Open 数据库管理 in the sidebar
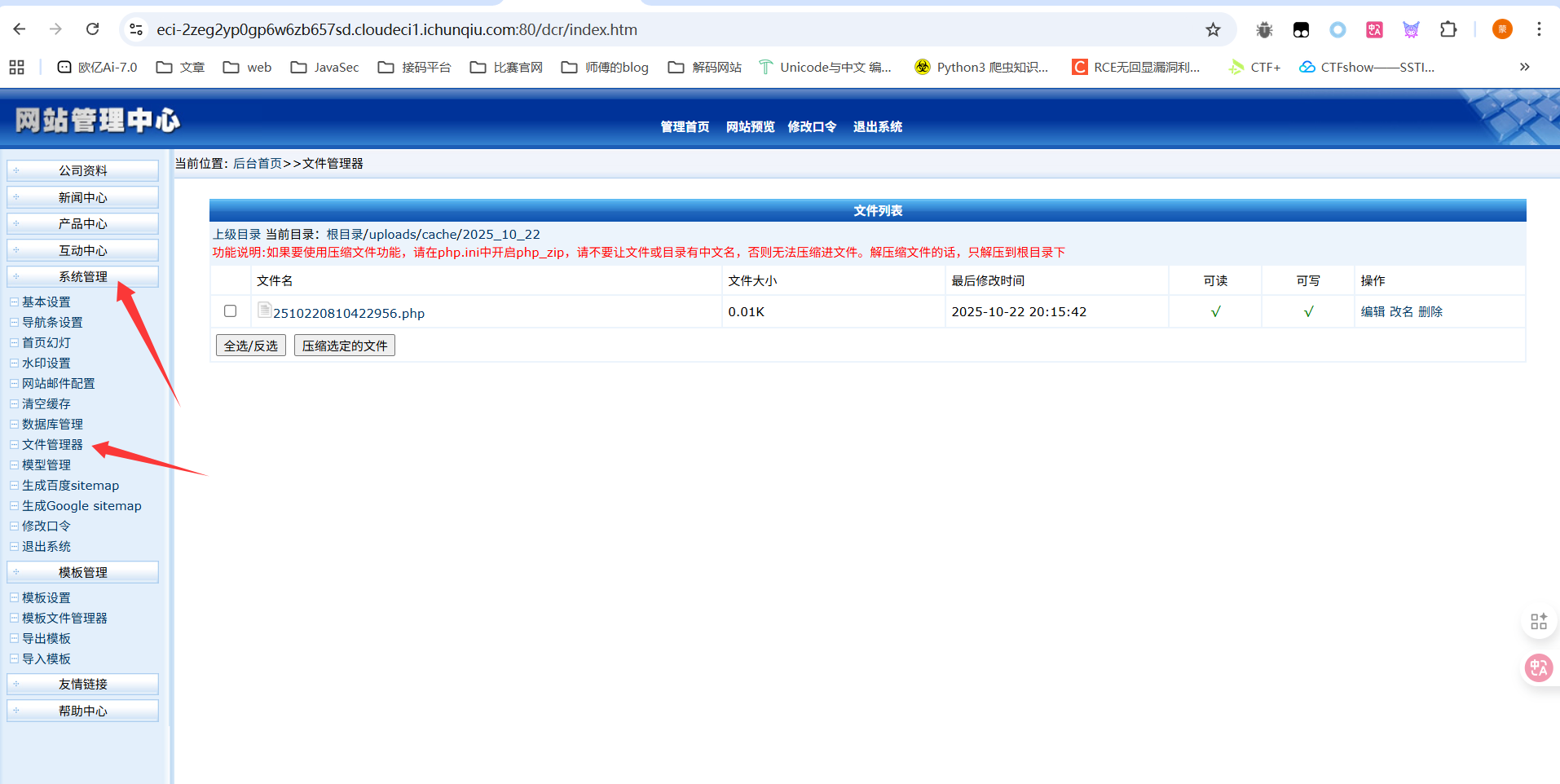Viewport: 1560px width, 784px height. [52, 425]
